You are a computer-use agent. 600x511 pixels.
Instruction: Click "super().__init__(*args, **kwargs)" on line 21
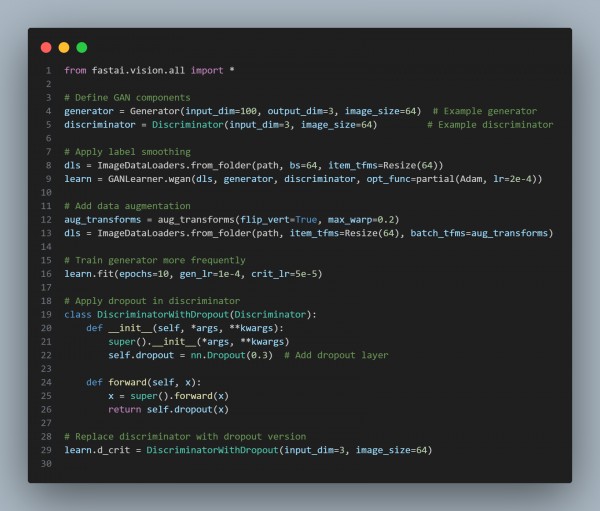[x=199, y=342]
